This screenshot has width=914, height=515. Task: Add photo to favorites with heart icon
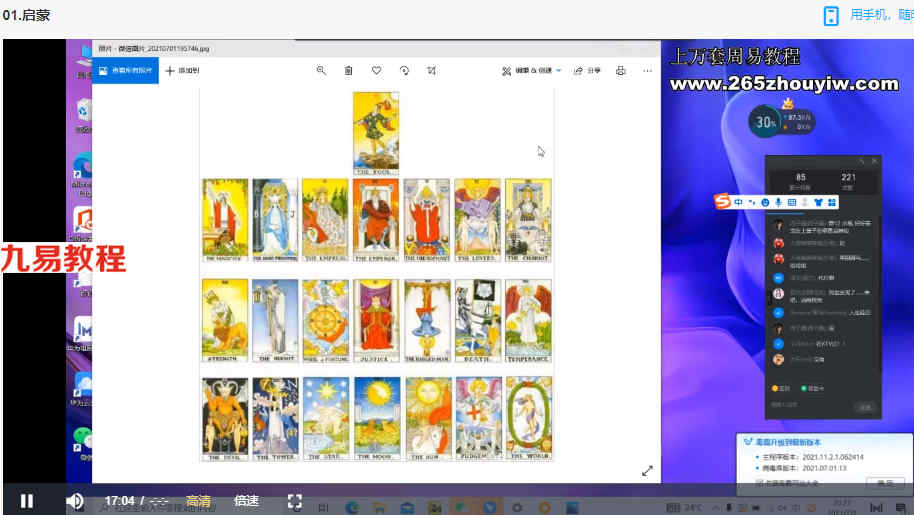(x=377, y=70)
